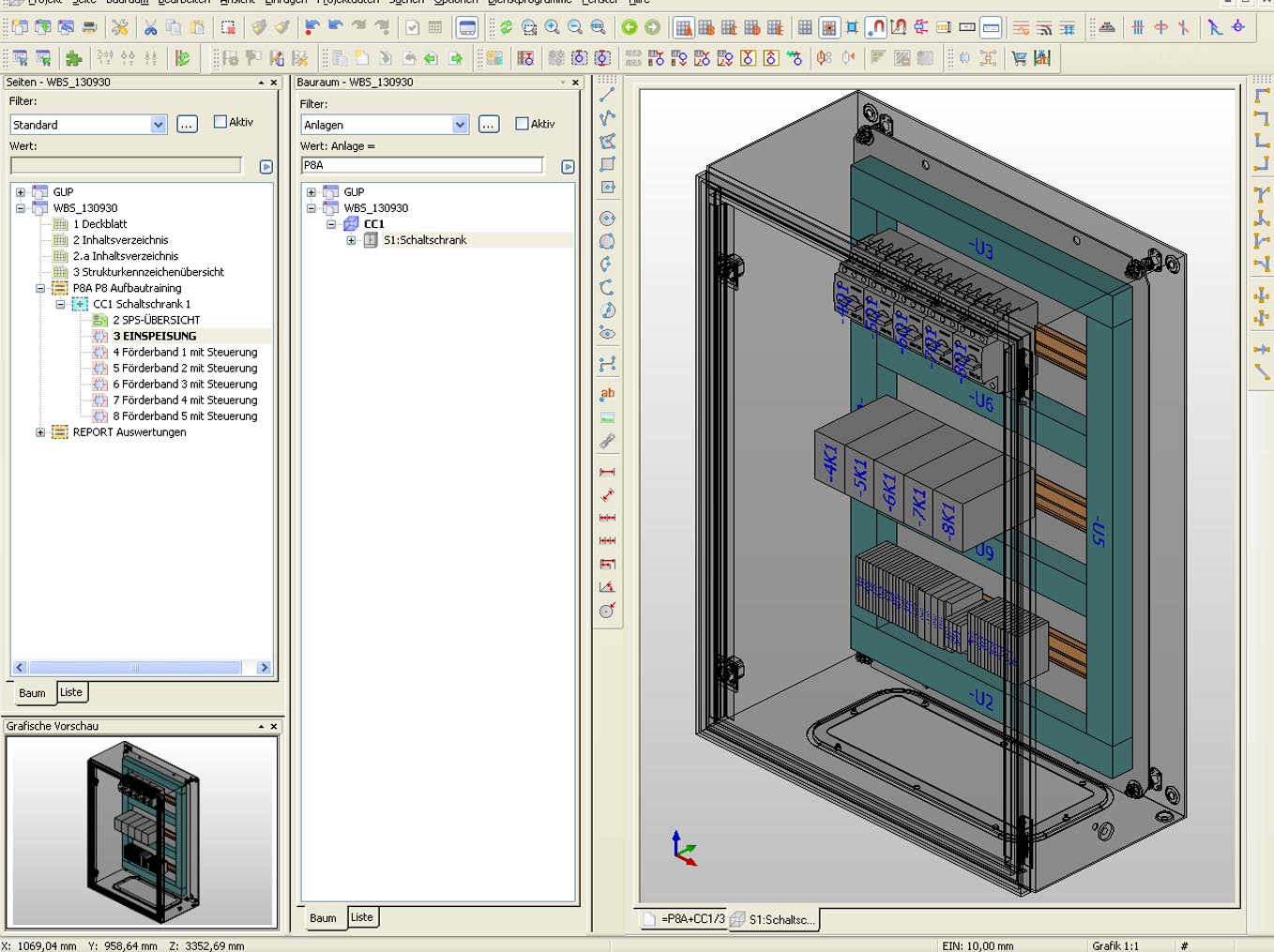The image size is (1274, 952).
Task: Click the shopping cart icon
Action: [1019, 58]
